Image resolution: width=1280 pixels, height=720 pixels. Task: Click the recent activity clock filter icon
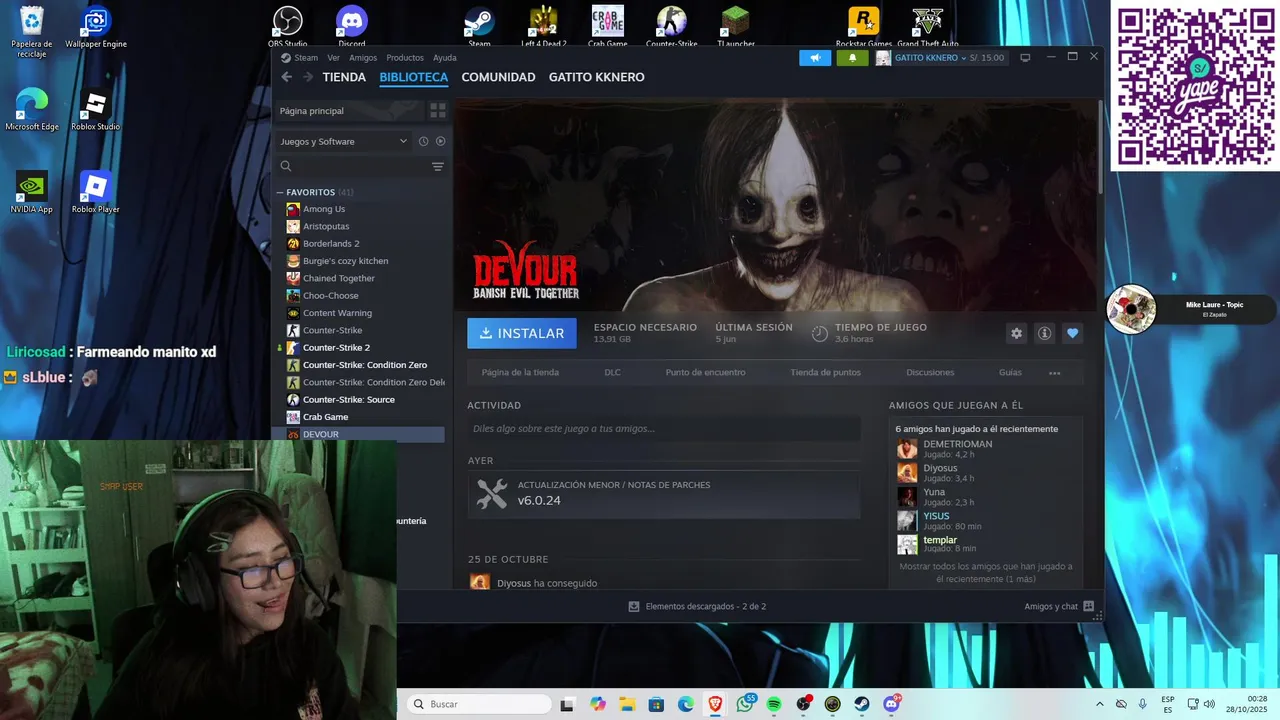423,141
